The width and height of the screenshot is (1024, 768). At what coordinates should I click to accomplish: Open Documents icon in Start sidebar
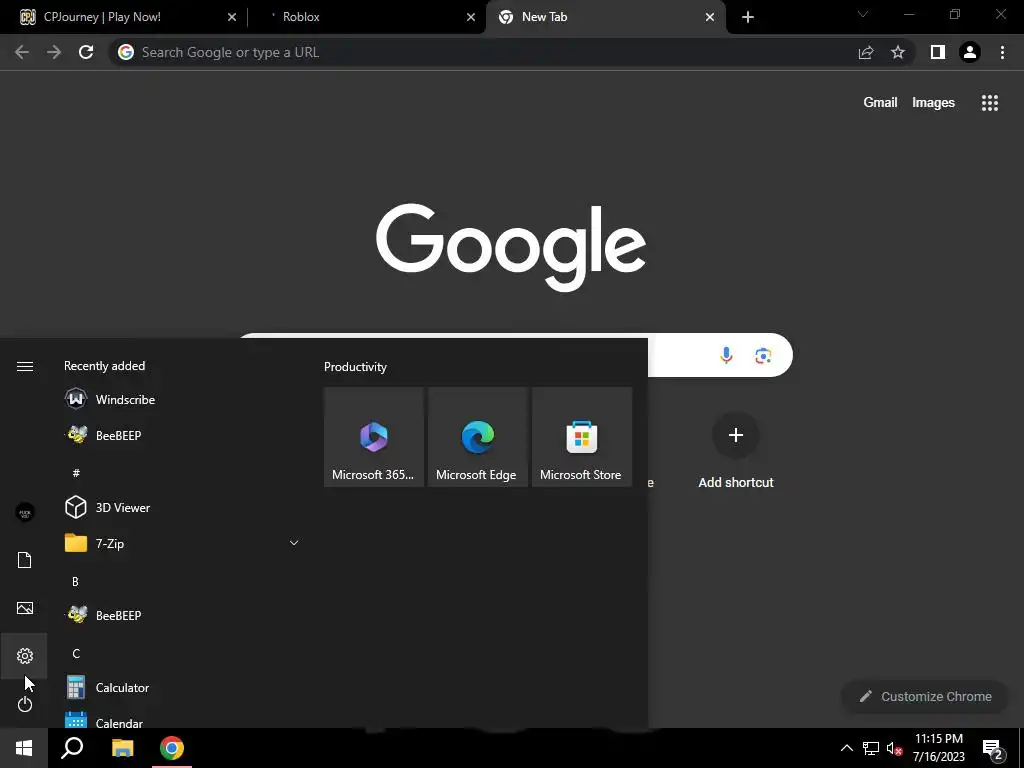tap(25, 560)
